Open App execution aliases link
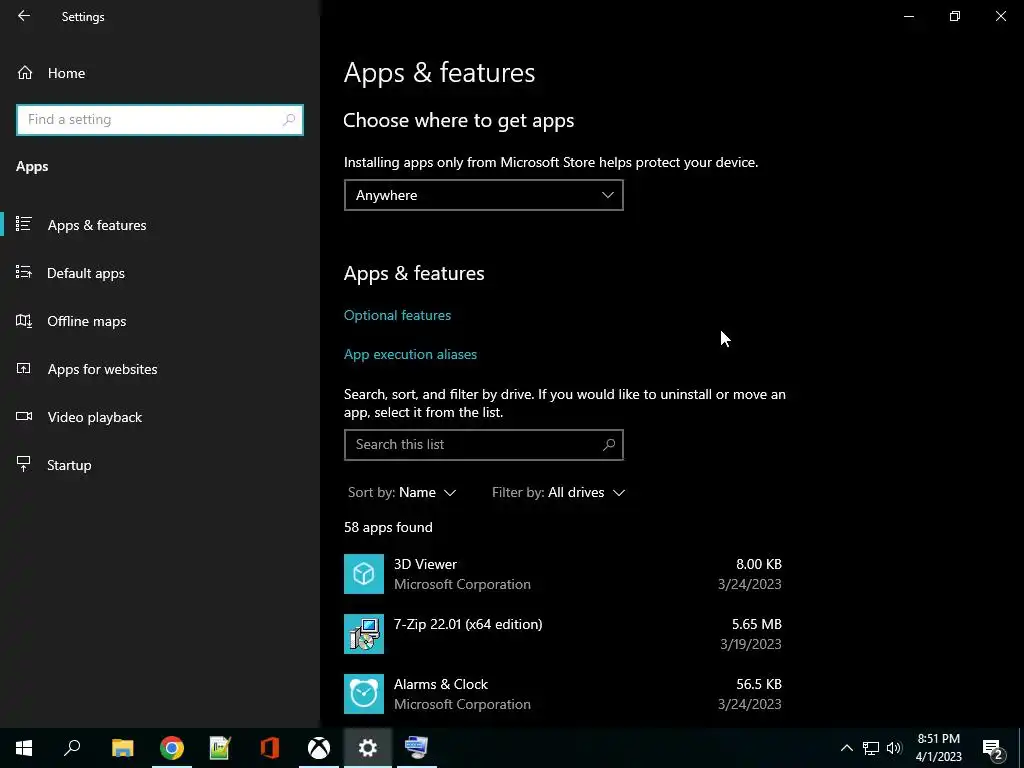The width and height of the screenshot is (1024, 768). 410,354
